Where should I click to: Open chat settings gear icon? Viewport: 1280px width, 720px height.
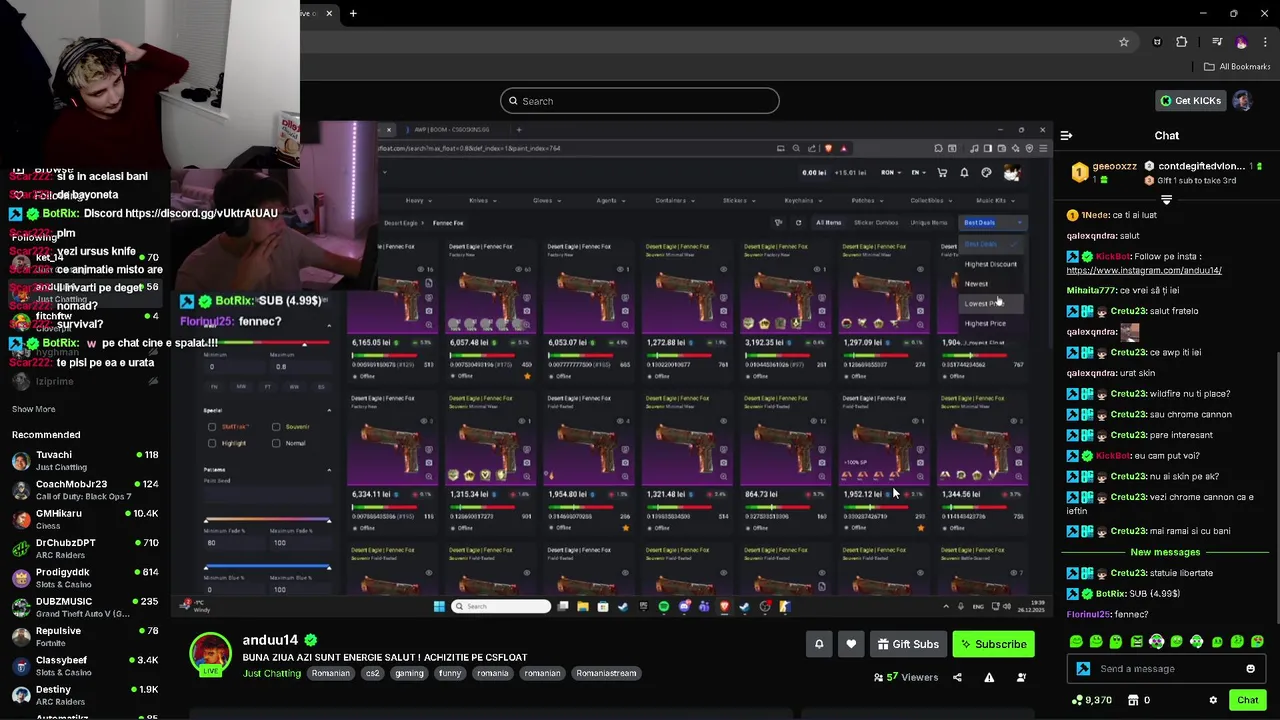tap(1213, 700)
